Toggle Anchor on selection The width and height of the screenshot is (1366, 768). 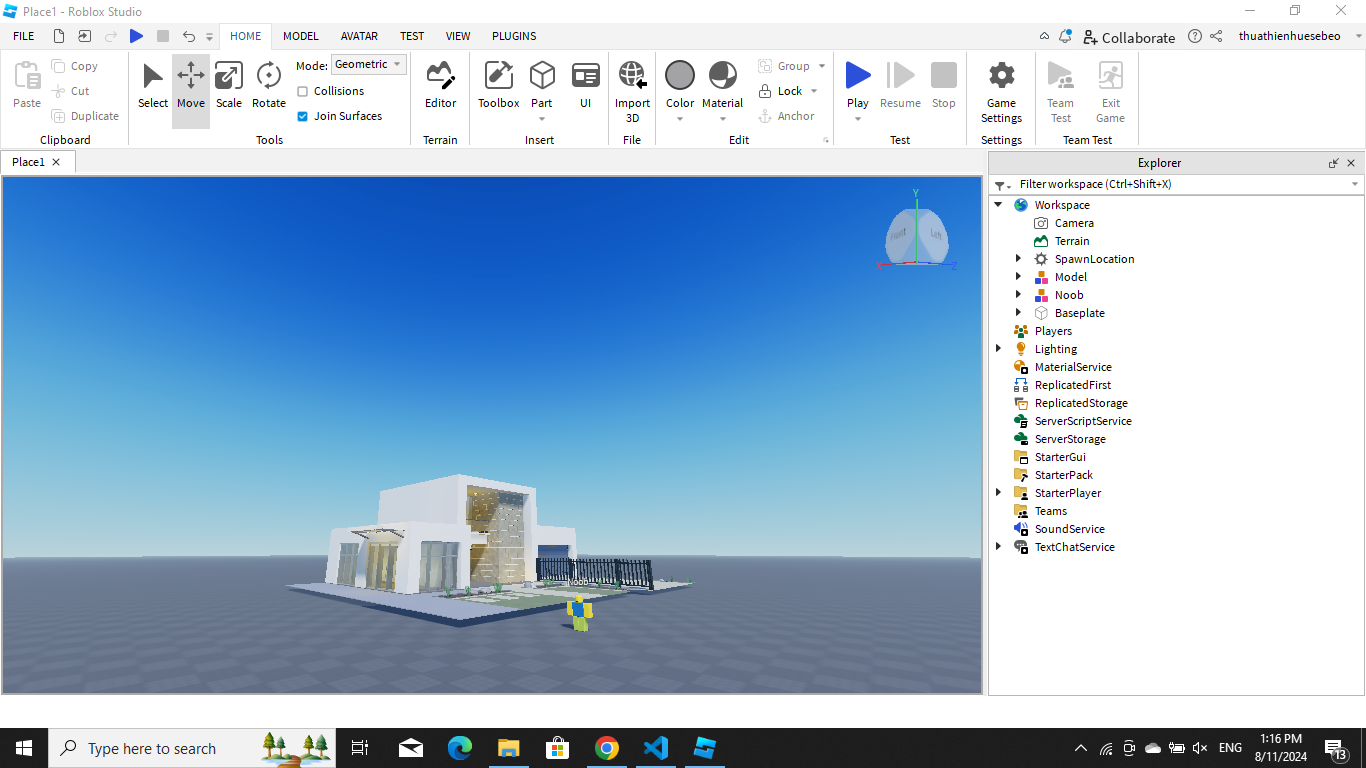point(786,116)
